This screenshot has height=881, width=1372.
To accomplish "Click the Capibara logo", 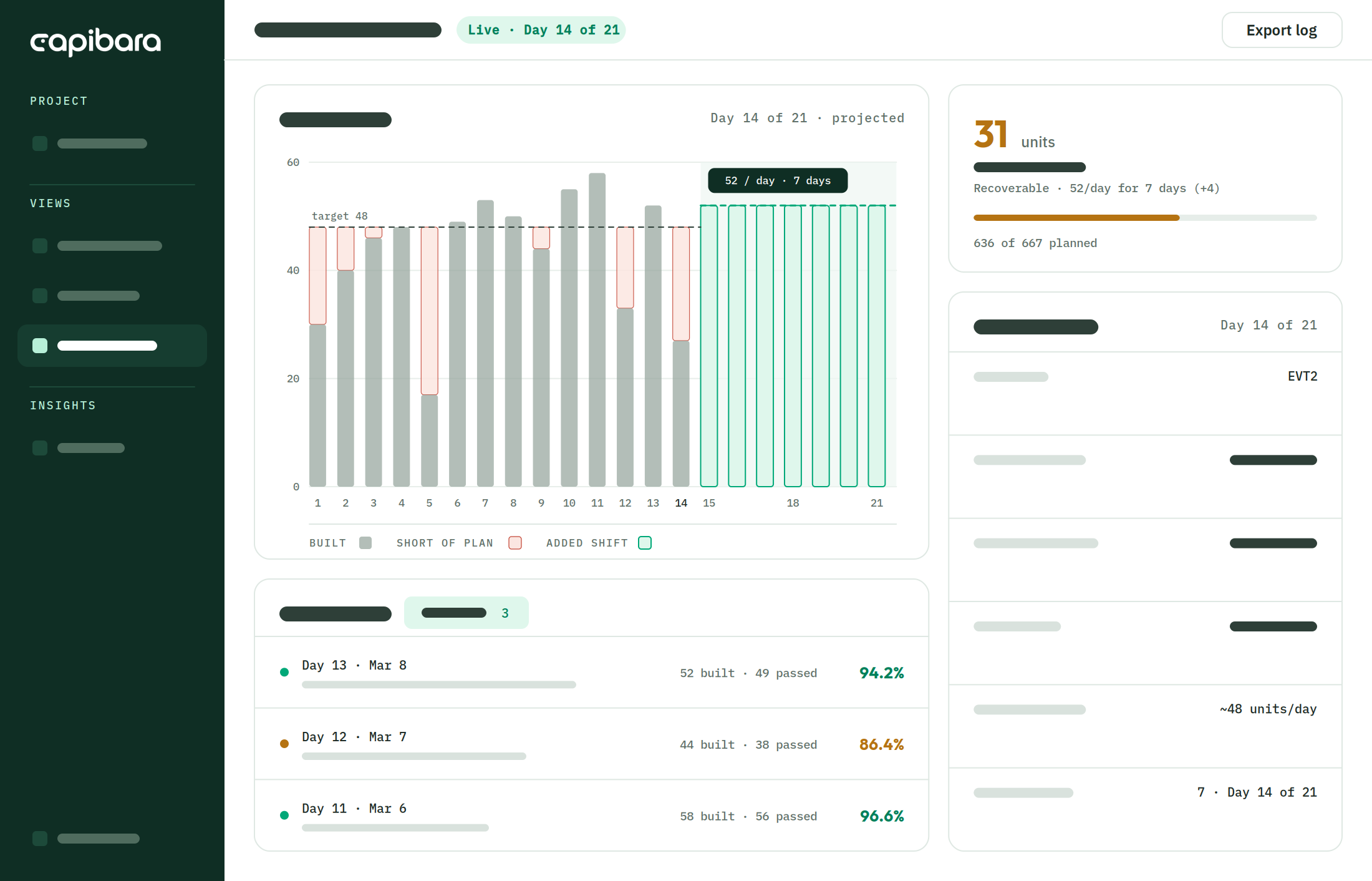I will (x=95, y=42).
